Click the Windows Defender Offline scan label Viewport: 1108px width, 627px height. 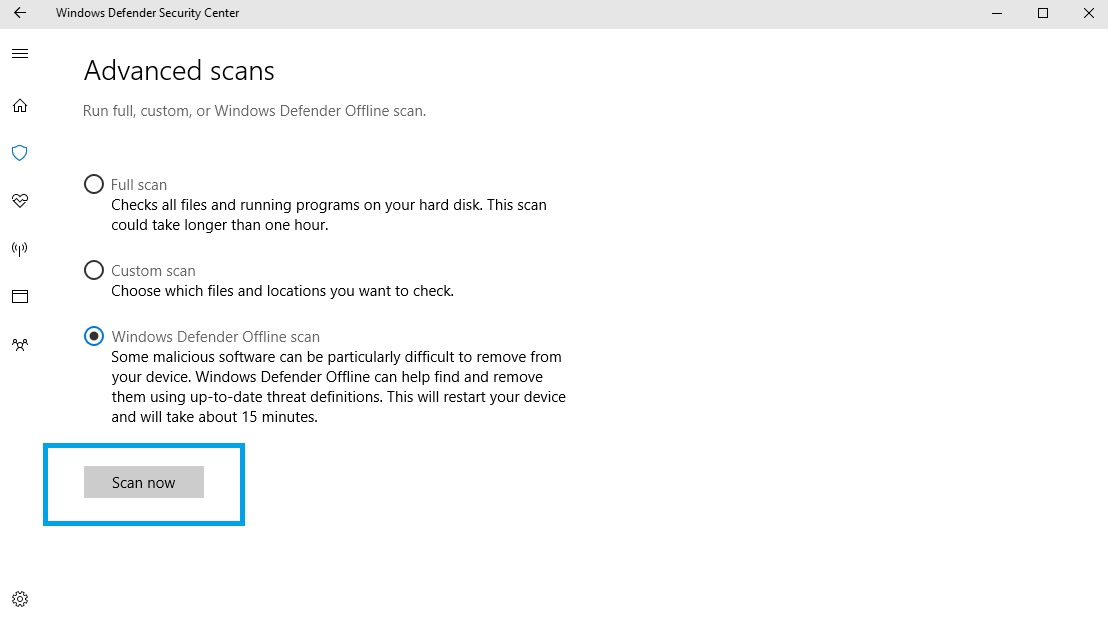click(216, 336)
